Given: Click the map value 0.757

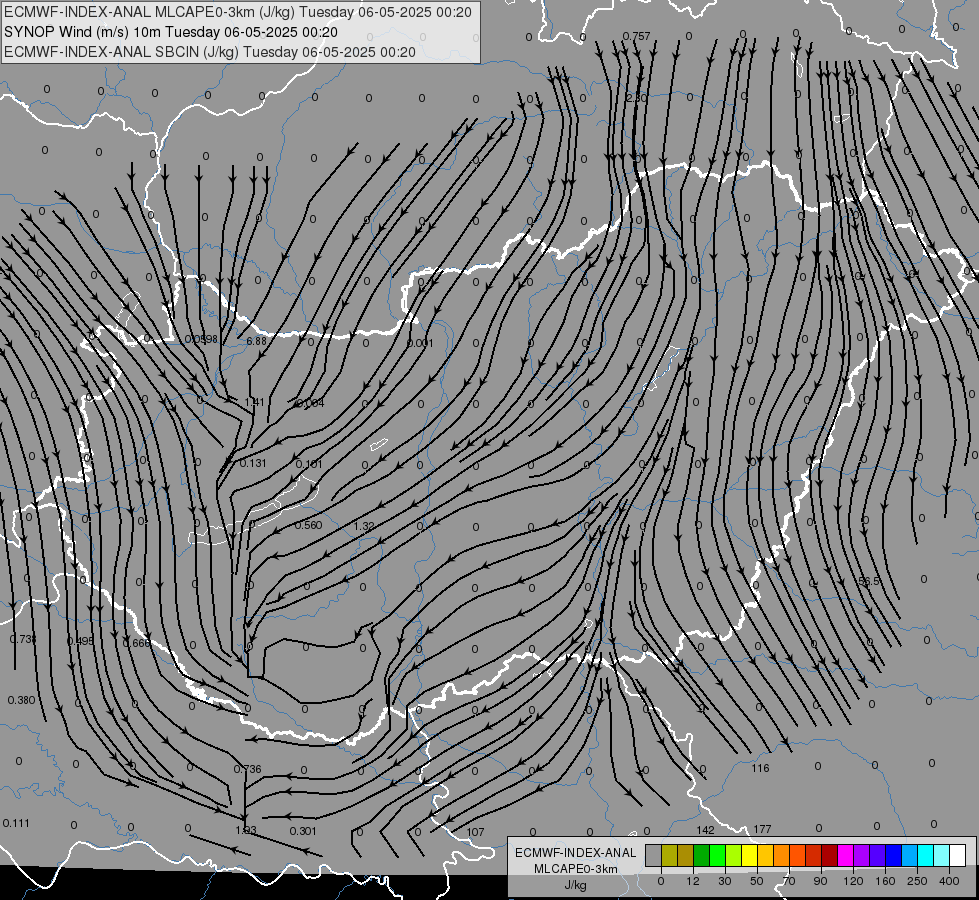Looking at the screenshot, I should (x=636, y=36).
